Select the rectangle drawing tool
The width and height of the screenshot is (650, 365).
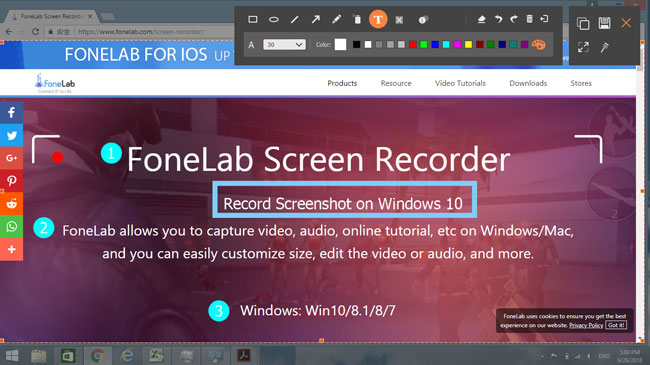click(x=252, y=19)
